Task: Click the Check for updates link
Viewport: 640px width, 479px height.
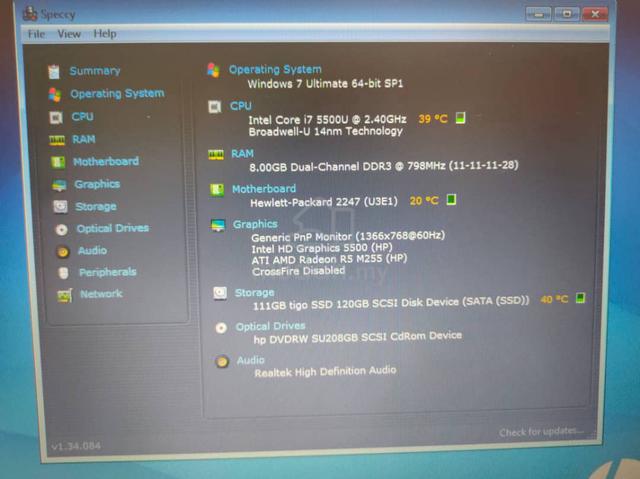Action: pyautogui.click(x=542, y=432)
